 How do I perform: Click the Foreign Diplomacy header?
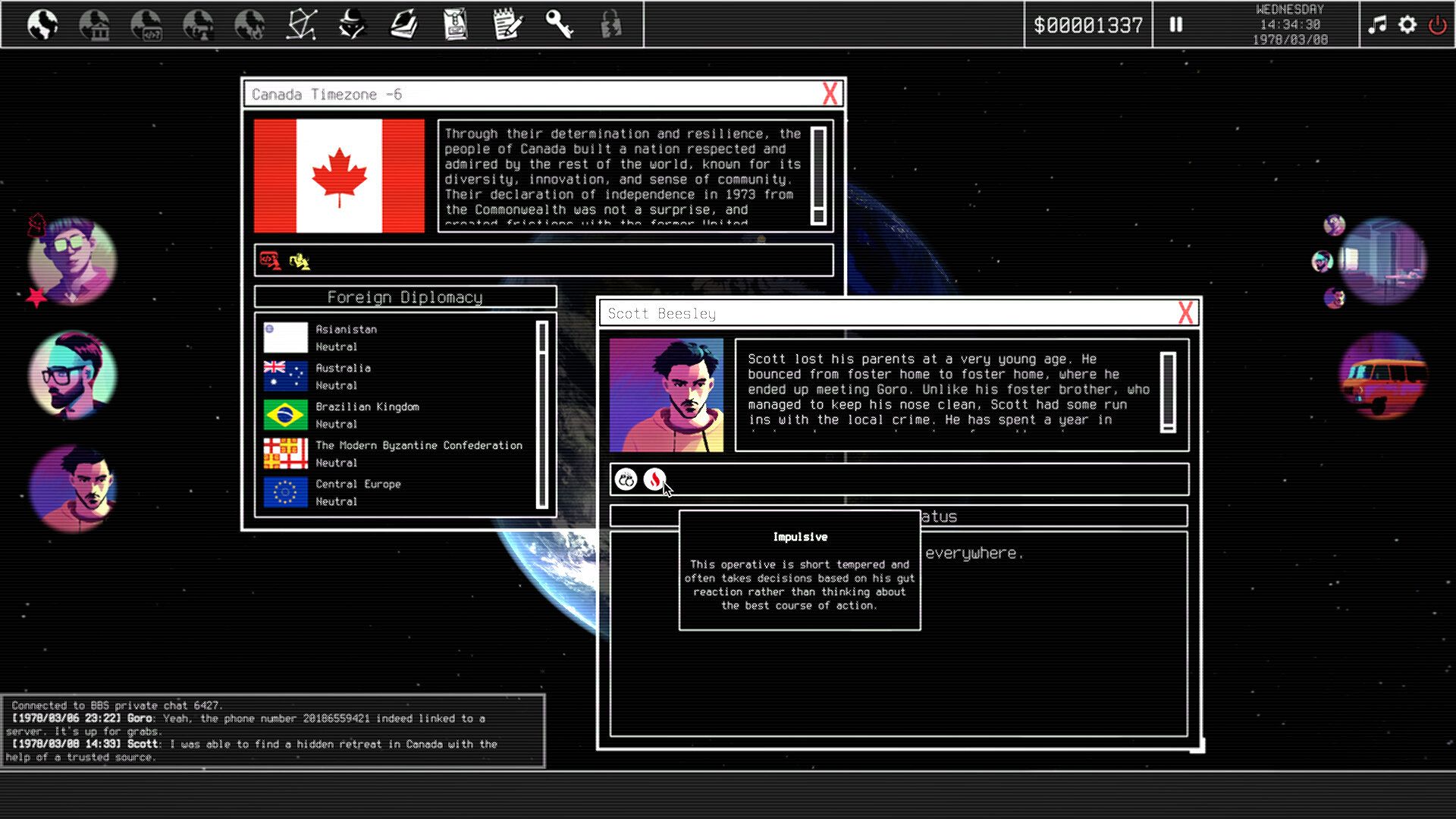(x=405, y=297)
